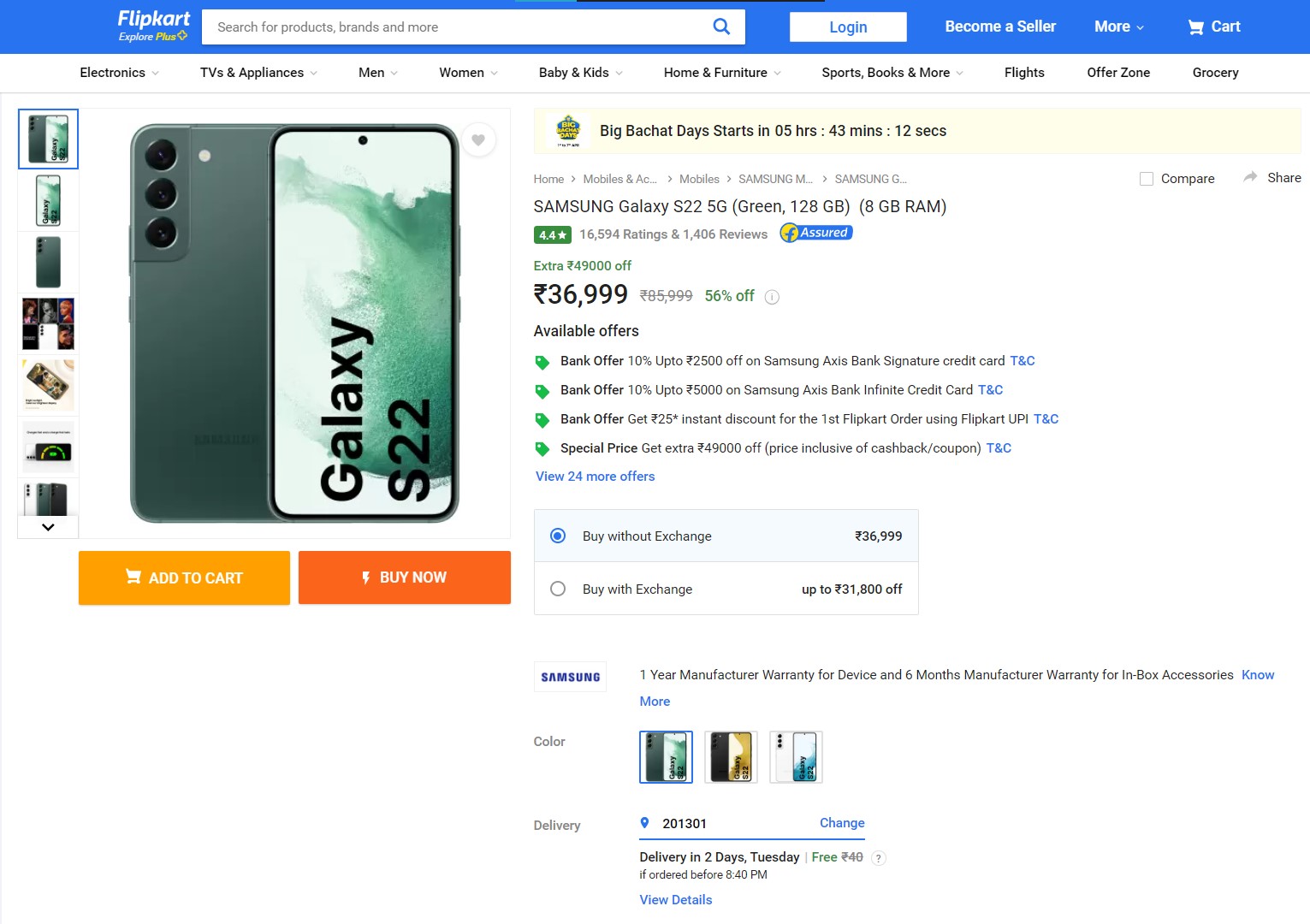Click the Flipkart Assured badge
Screen dimensions: 1310x924
tap(815, 232)
